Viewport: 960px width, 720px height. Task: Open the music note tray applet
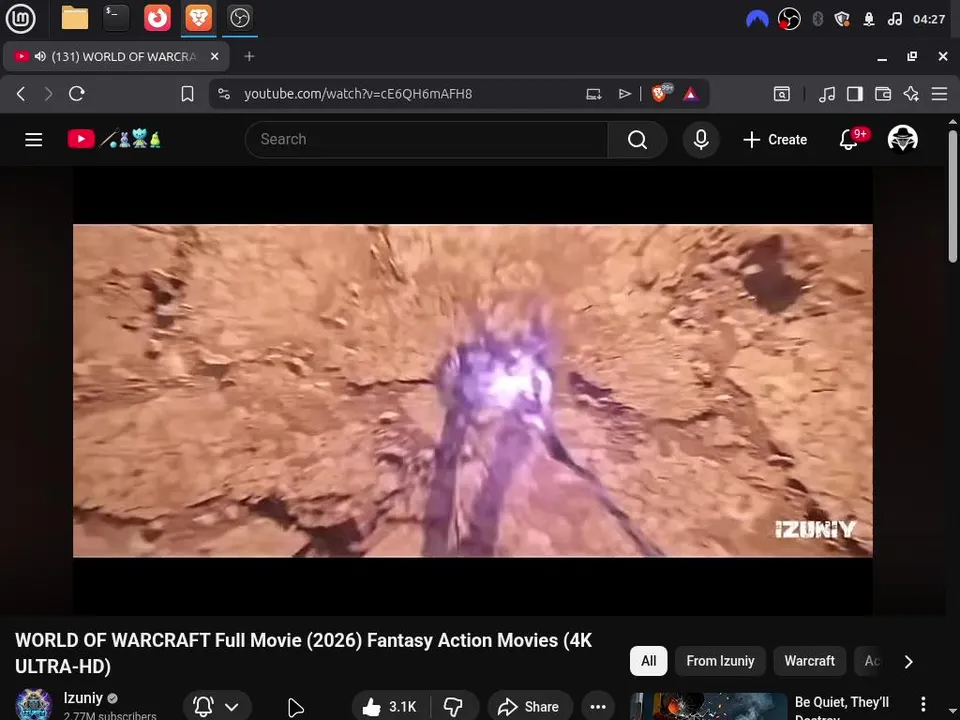(x=894, y=19)
